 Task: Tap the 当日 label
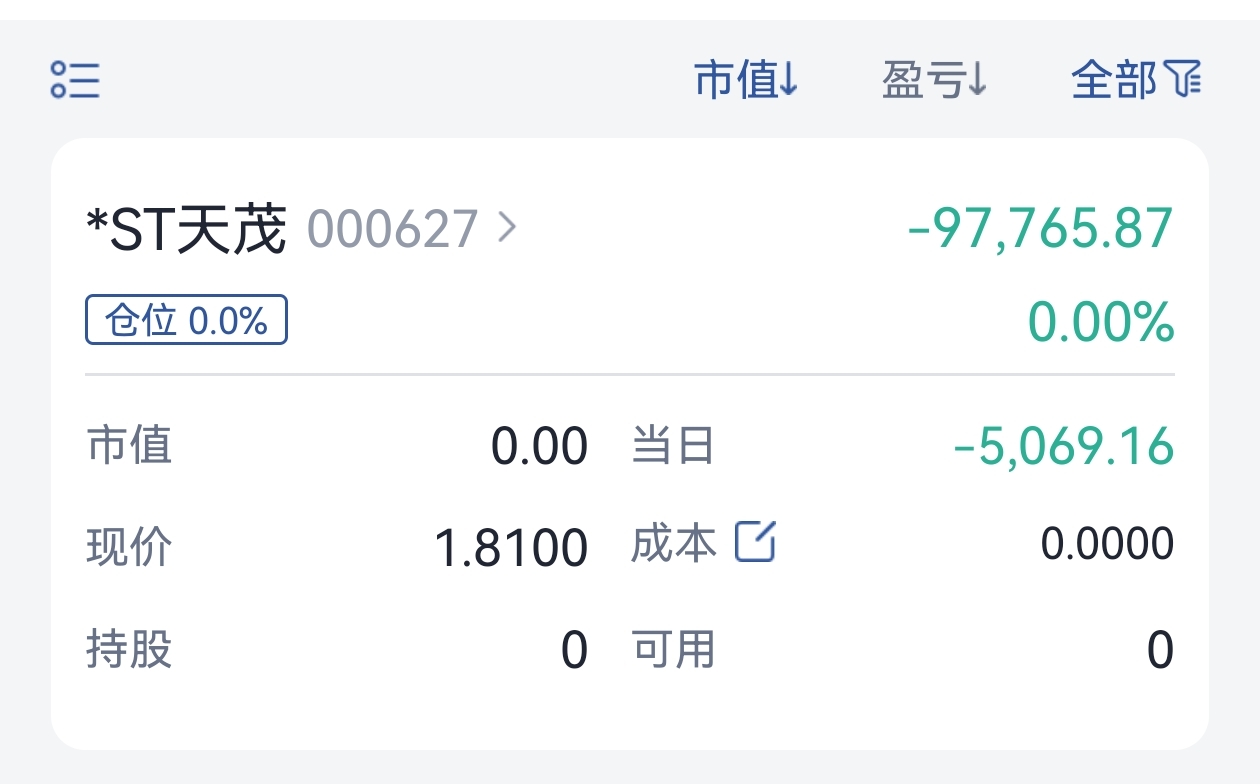674,445
